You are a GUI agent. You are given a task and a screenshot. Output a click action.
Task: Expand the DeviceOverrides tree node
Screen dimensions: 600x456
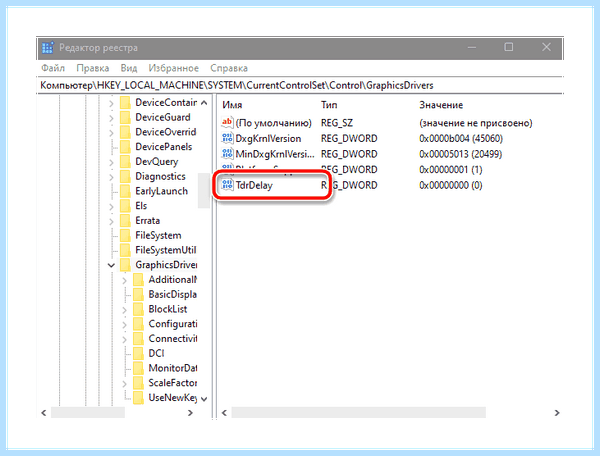[111, 133]
